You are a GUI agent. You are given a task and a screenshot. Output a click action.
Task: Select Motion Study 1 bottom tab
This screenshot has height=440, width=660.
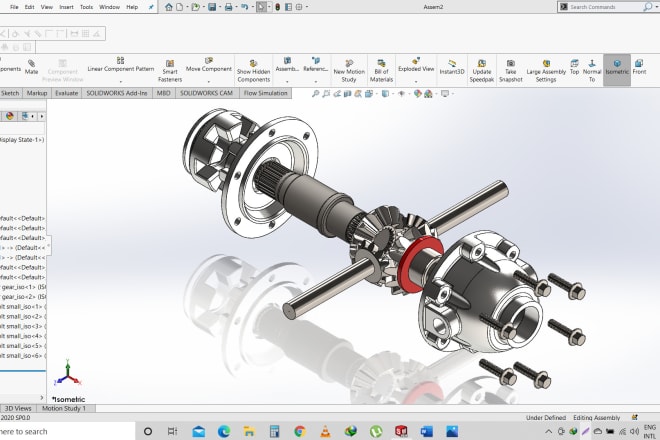pos(64,408)
